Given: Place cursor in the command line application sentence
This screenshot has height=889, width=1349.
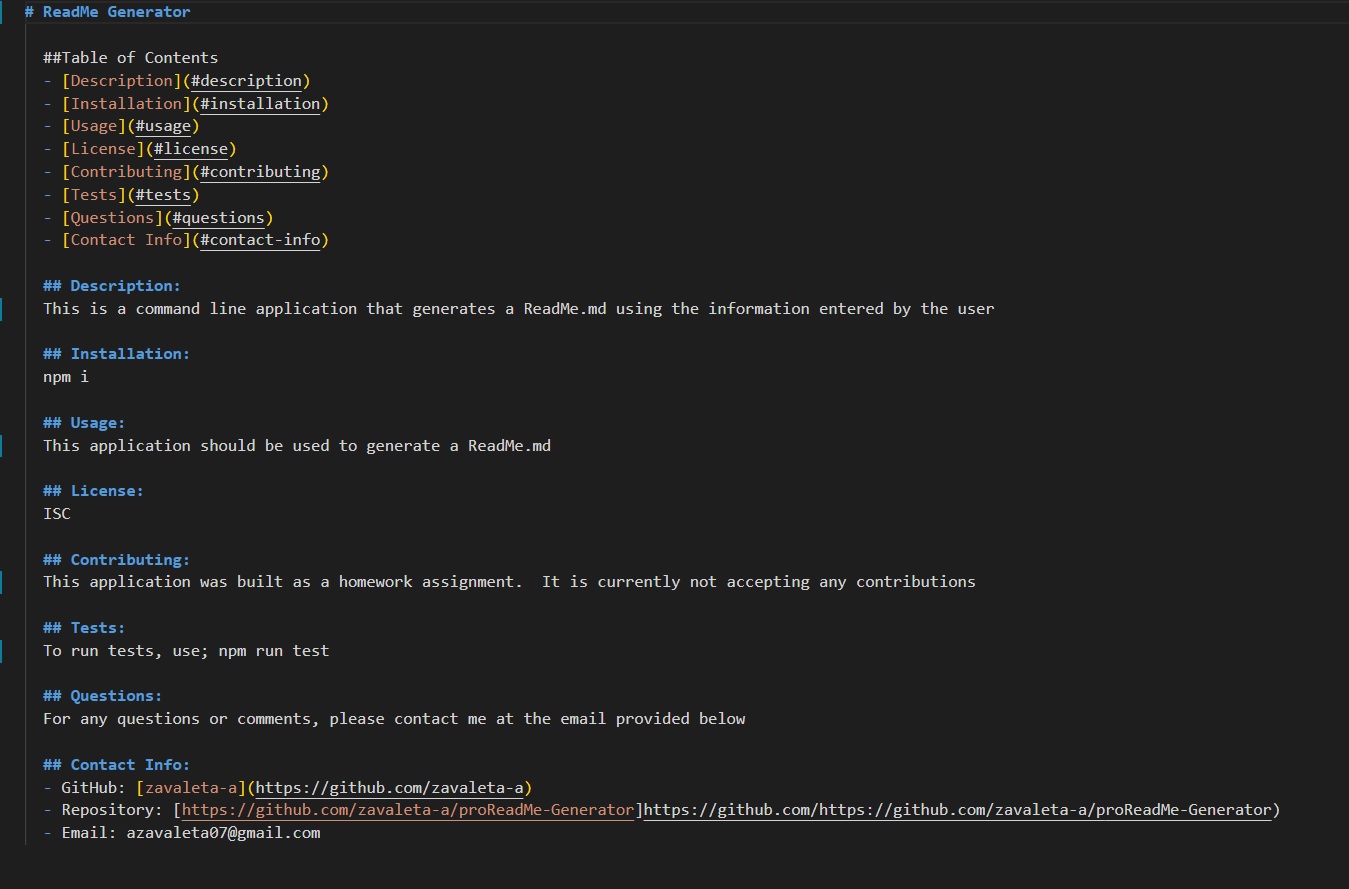Looking at the screenshot, I should (519, 309).
